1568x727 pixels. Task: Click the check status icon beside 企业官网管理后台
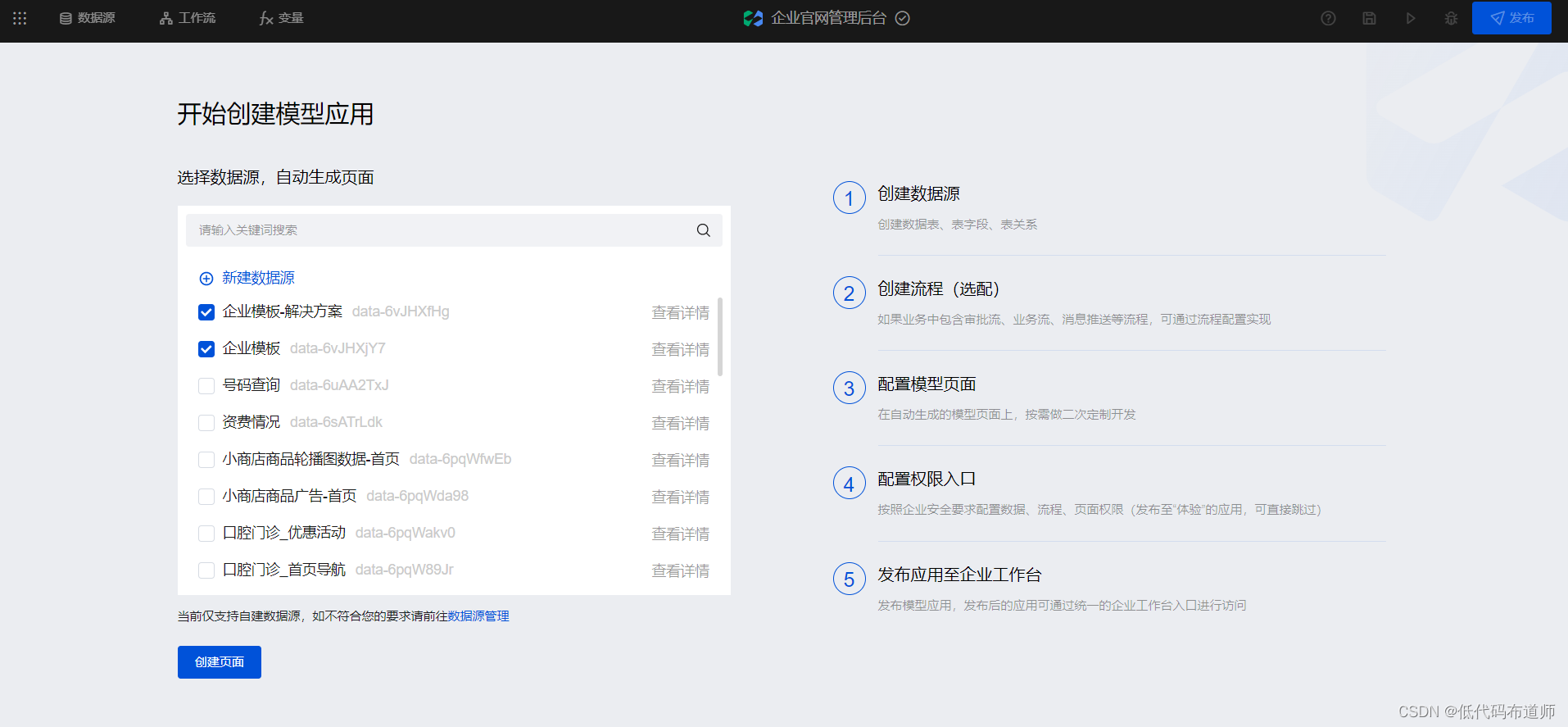click(x=902, y=18)
